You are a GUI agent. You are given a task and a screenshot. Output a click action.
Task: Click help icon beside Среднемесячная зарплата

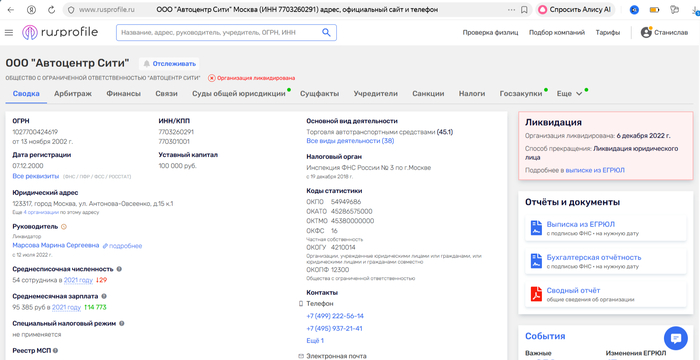coord(104,296)
